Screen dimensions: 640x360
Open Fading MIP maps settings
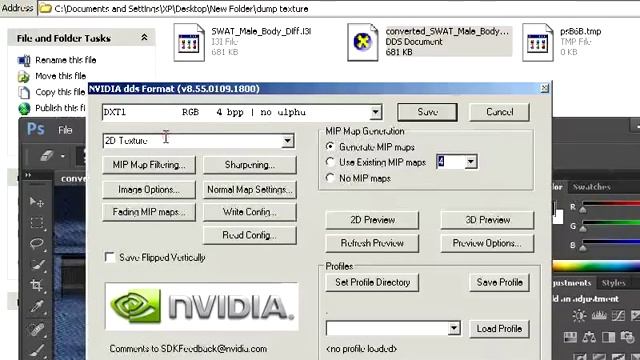(149, 212)
